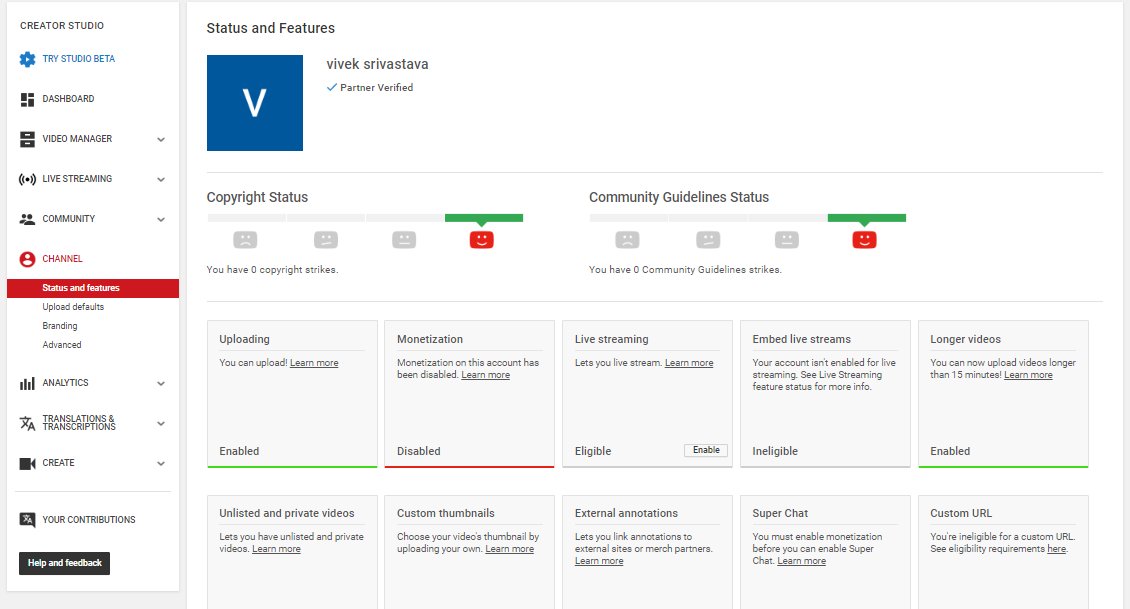The image size is (1130, 609).
Task: Expand the Analytics menu chevron
Action: pos(161,383)
